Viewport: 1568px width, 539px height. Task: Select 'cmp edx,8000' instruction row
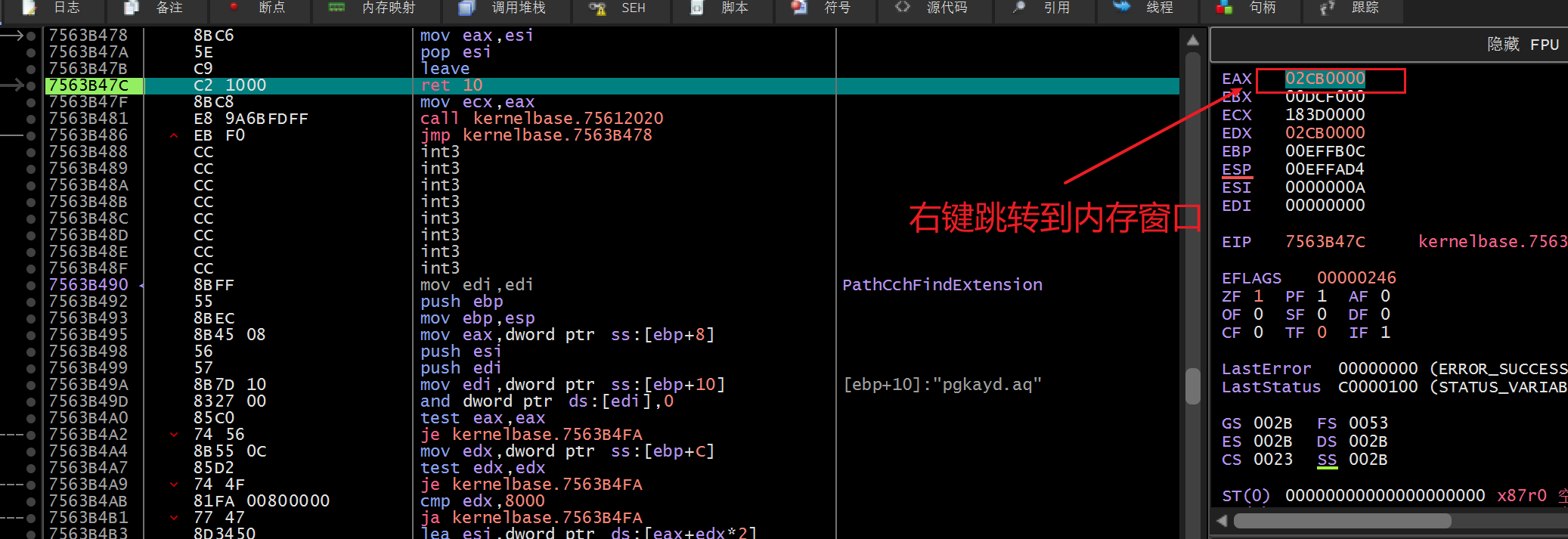coord(482,501)
